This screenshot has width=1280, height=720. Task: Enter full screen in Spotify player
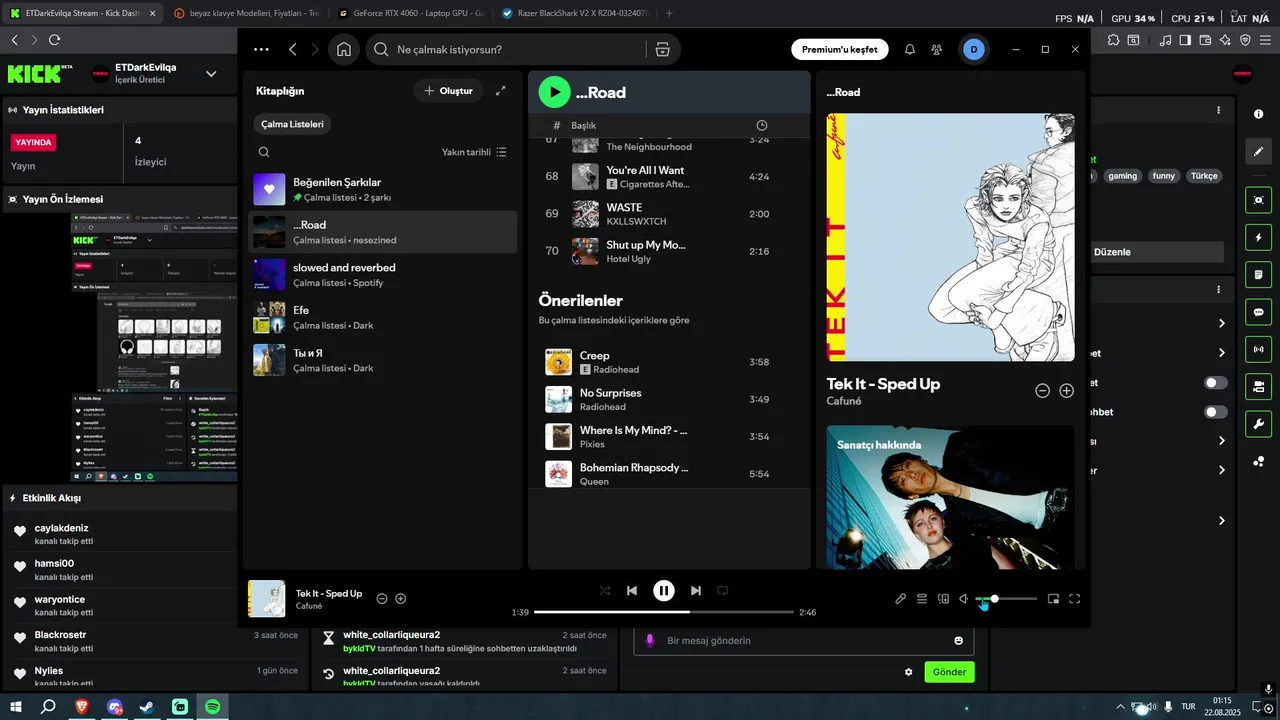[x=1075, y=599]
